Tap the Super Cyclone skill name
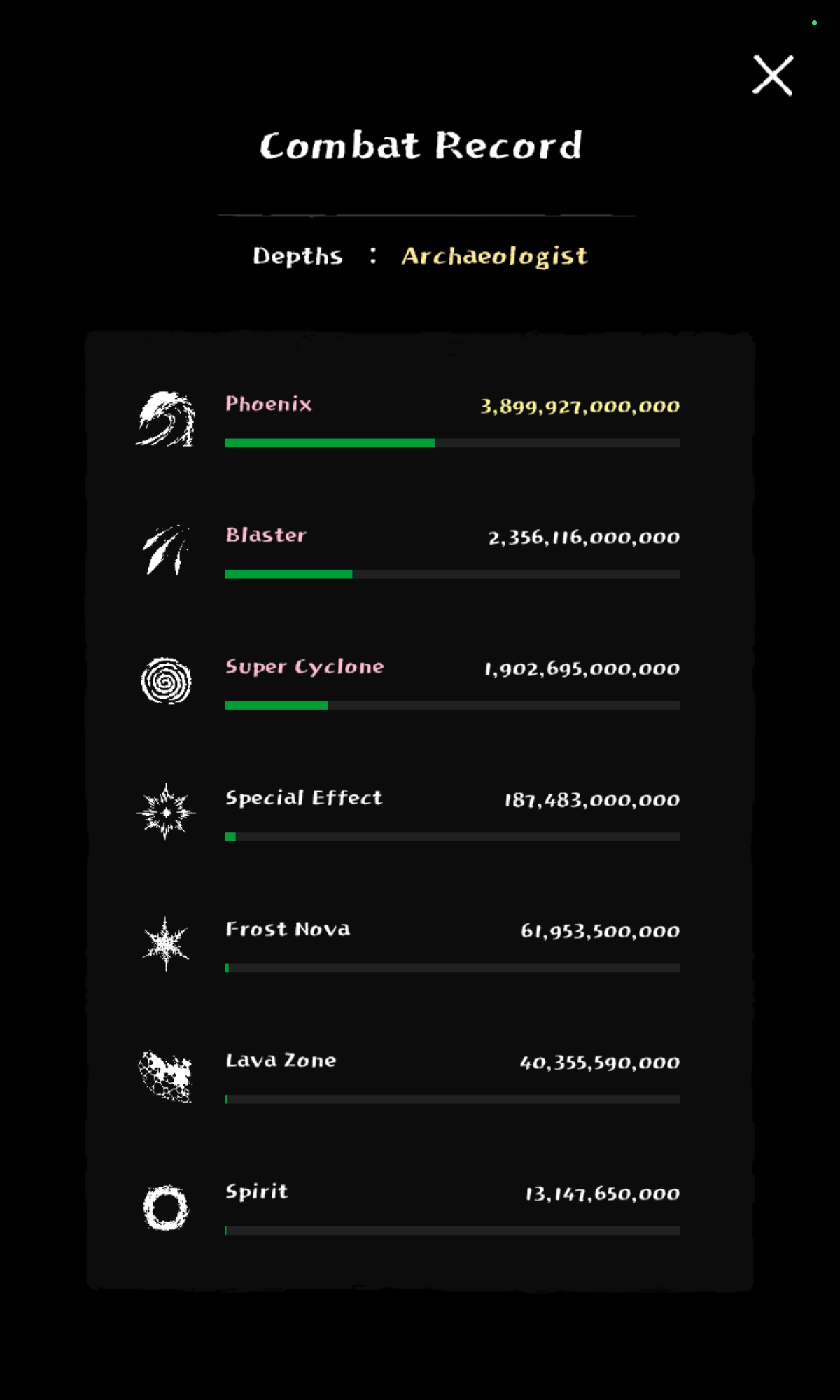840x1400 pixels. (x=304, y=667)
